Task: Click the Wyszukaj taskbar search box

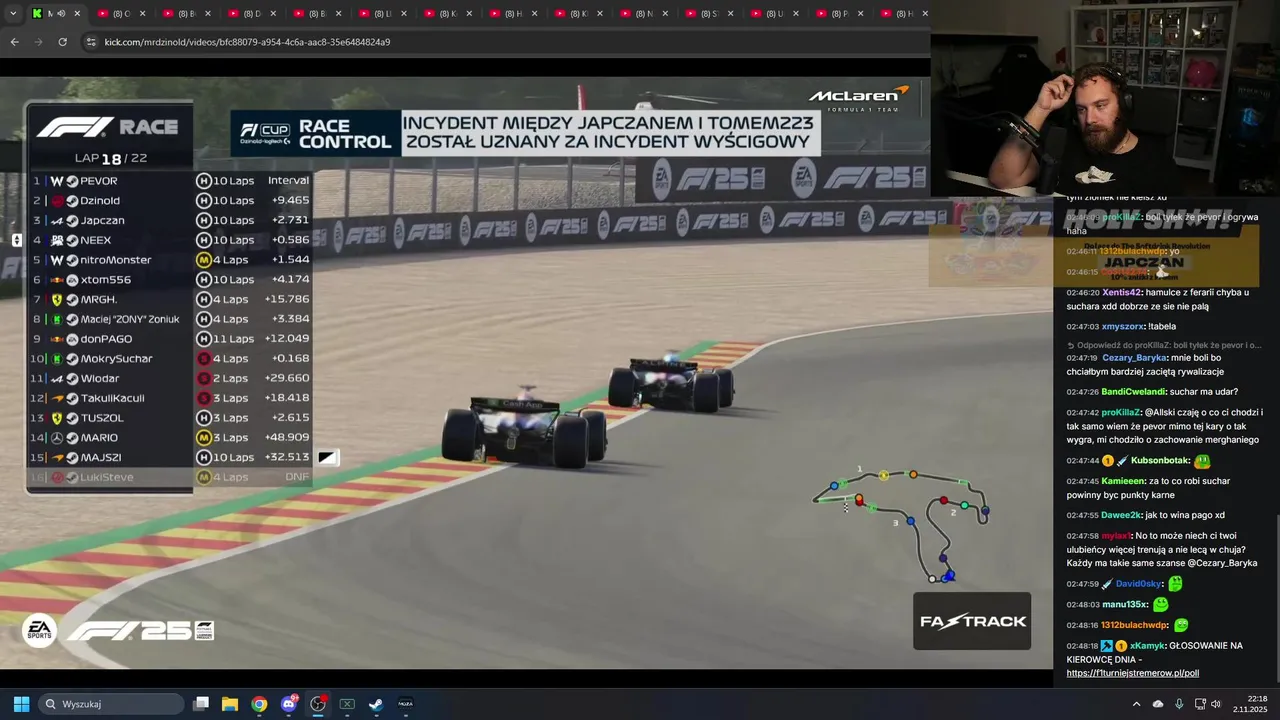Action: point(111,704)
